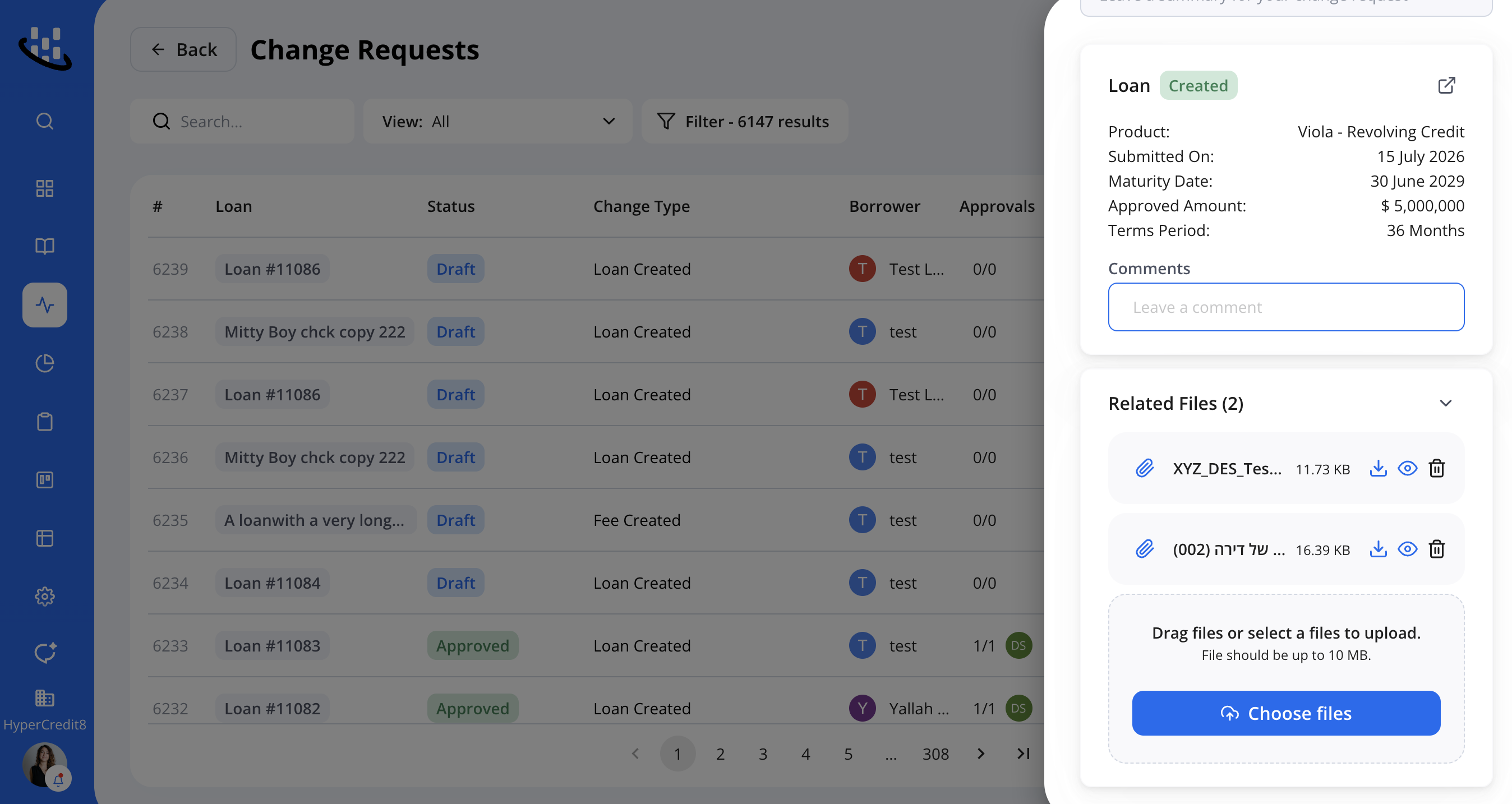
Task: Preview the 16.39 KB file with eye icon
Action: coord(1408,549)
